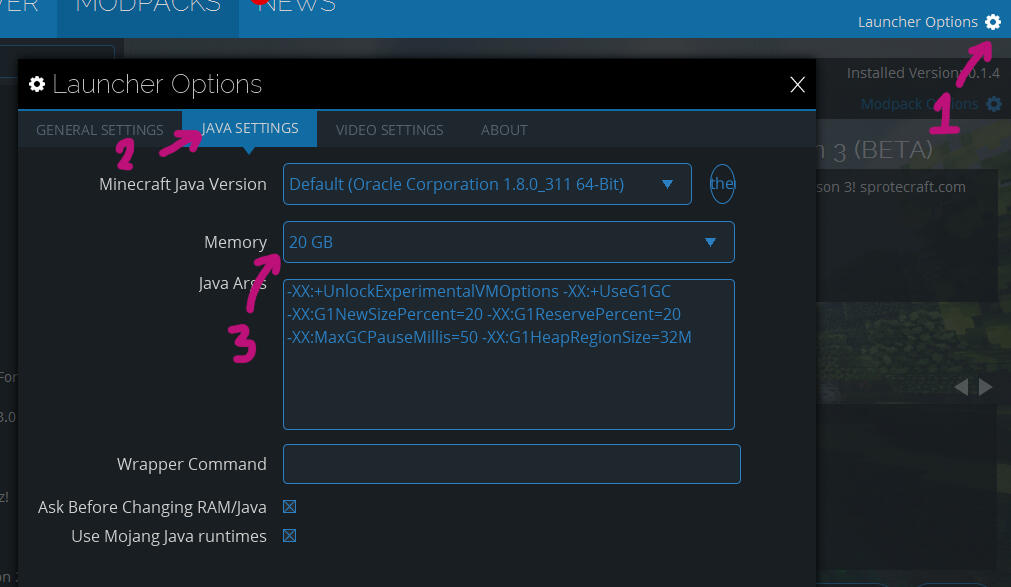Open the News tab in the top bar
Image resolution: width=1011 pixels, height=587 pixels.
tap(298, 8)
